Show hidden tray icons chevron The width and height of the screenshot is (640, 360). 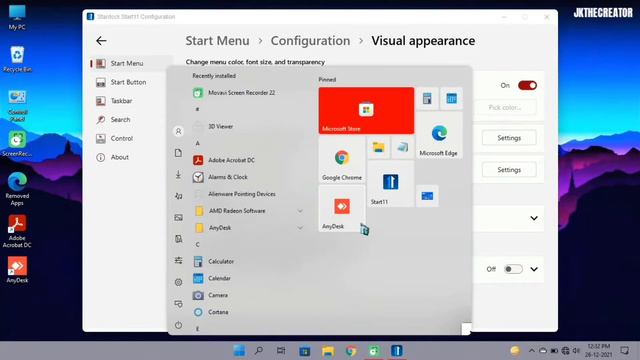pos(531,351)
